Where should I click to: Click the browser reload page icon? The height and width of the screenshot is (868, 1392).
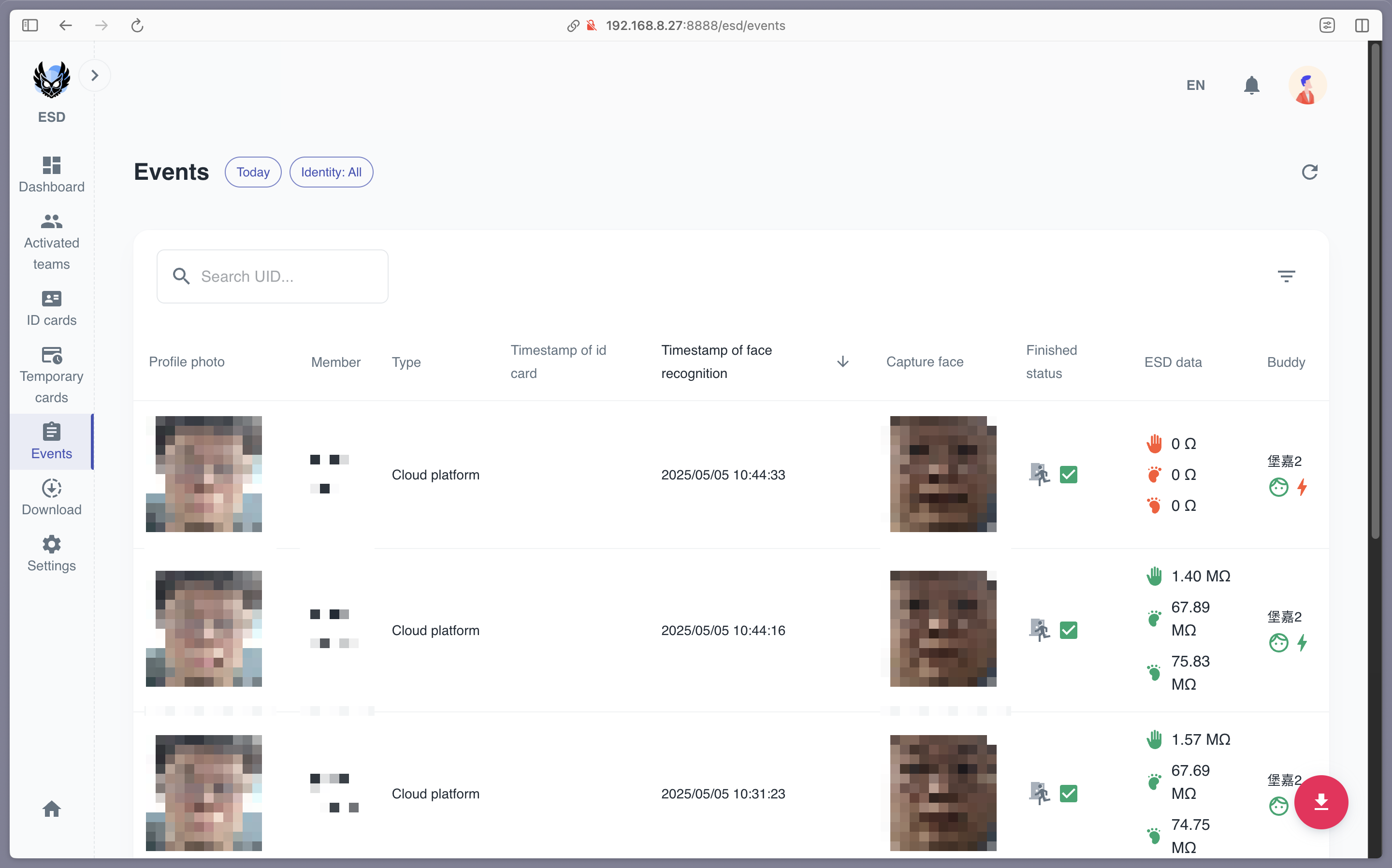pyautogui.click(x=137, y=26)
